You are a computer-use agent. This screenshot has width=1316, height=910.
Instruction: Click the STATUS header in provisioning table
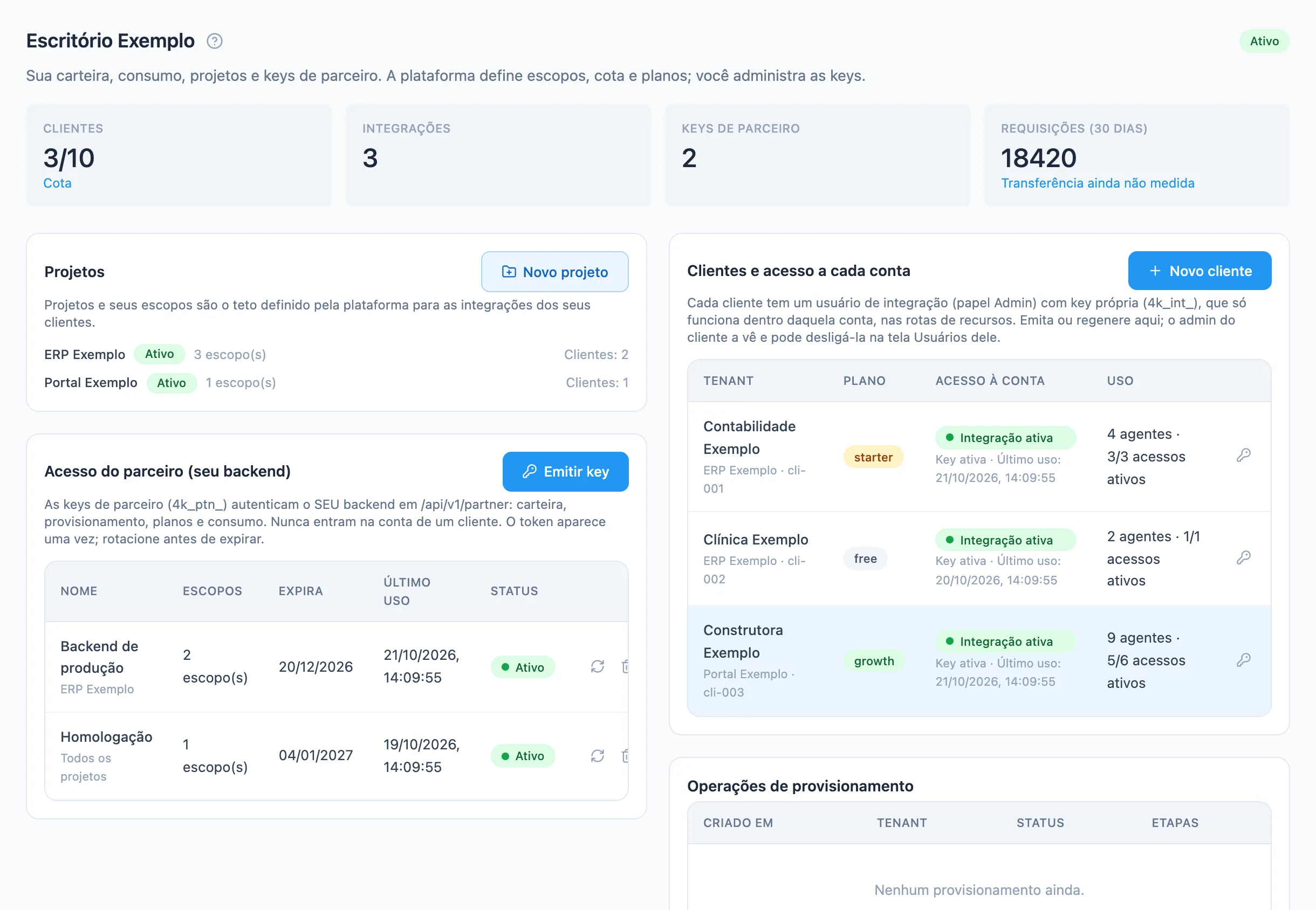[x=1040, y=823]
